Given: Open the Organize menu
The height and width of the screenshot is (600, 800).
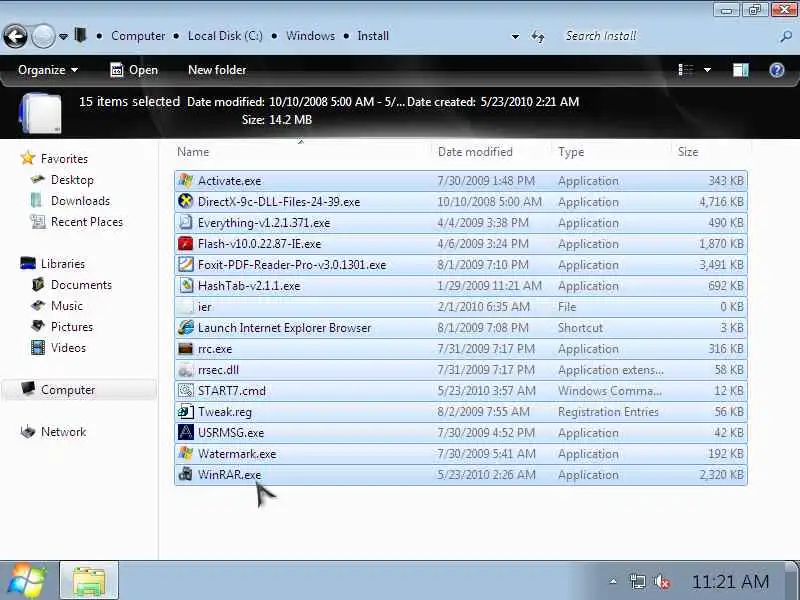Looking at the screenshot, I should pyautogui.click(x=48, y=70).
